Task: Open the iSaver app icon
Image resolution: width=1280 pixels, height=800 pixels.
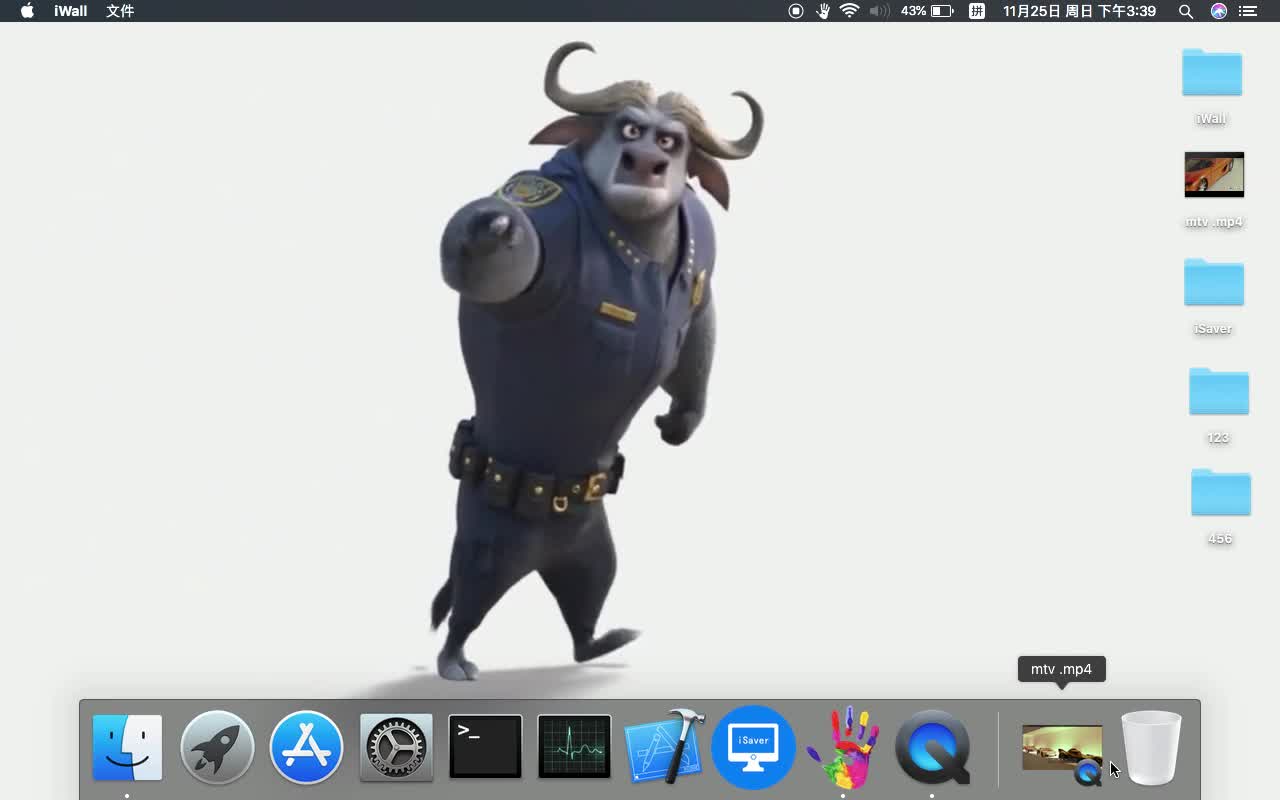Action: (753, 747)
